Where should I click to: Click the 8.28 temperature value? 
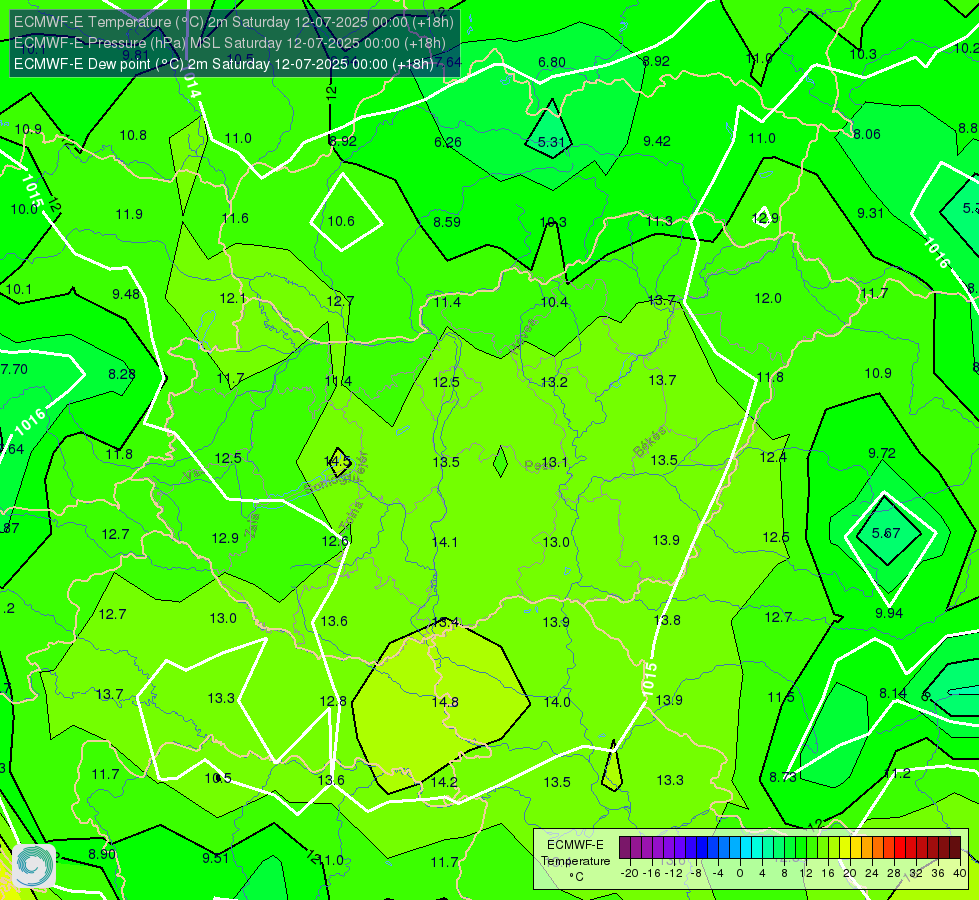(x=122, y=374)
